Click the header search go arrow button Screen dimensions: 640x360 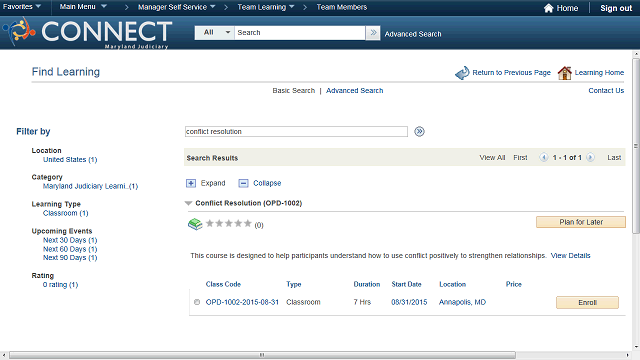click(x=373, y=33)
